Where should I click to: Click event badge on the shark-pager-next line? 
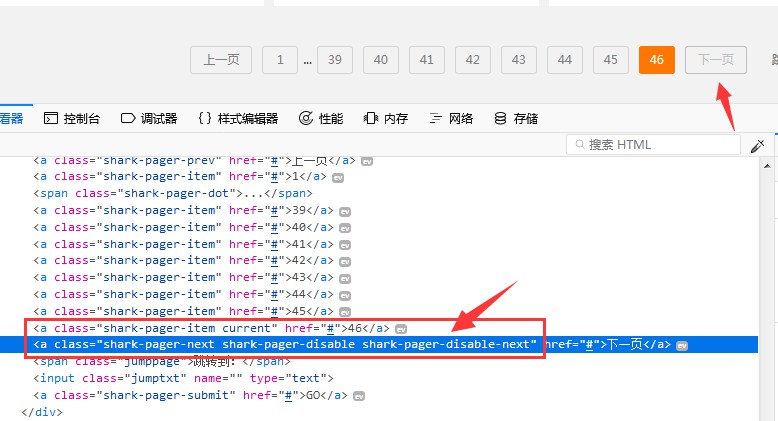[682, 346]
